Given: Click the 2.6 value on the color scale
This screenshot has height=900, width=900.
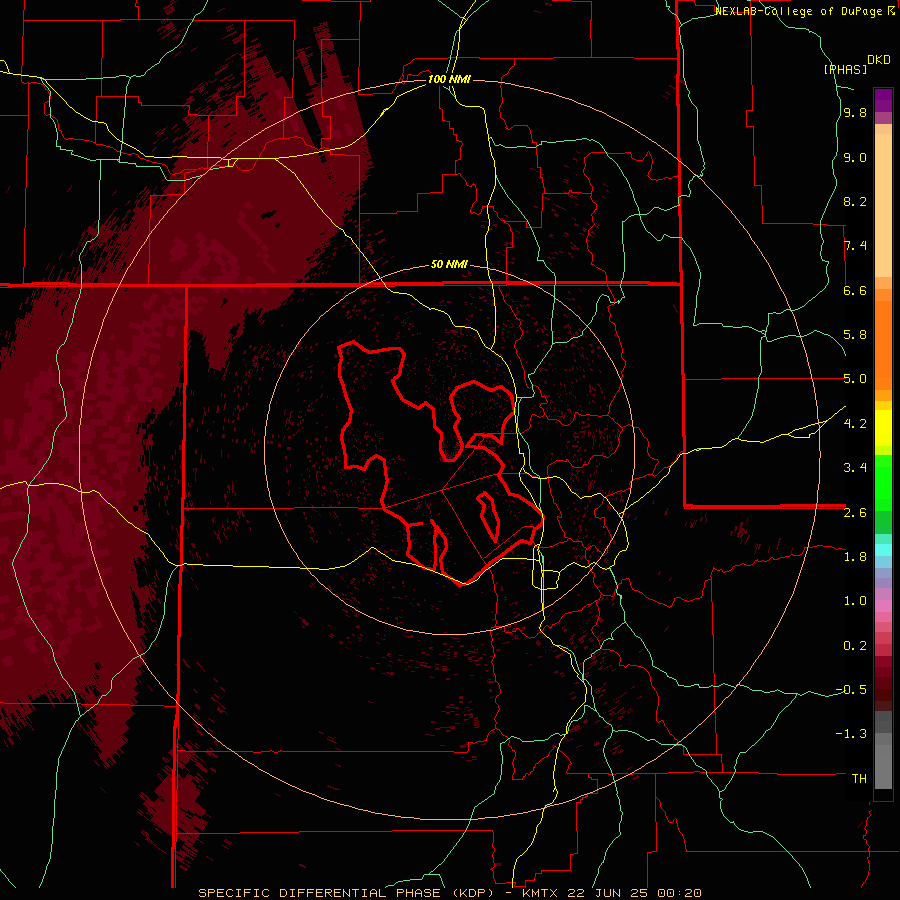Looking at the screenshot, I should point(855,513).
